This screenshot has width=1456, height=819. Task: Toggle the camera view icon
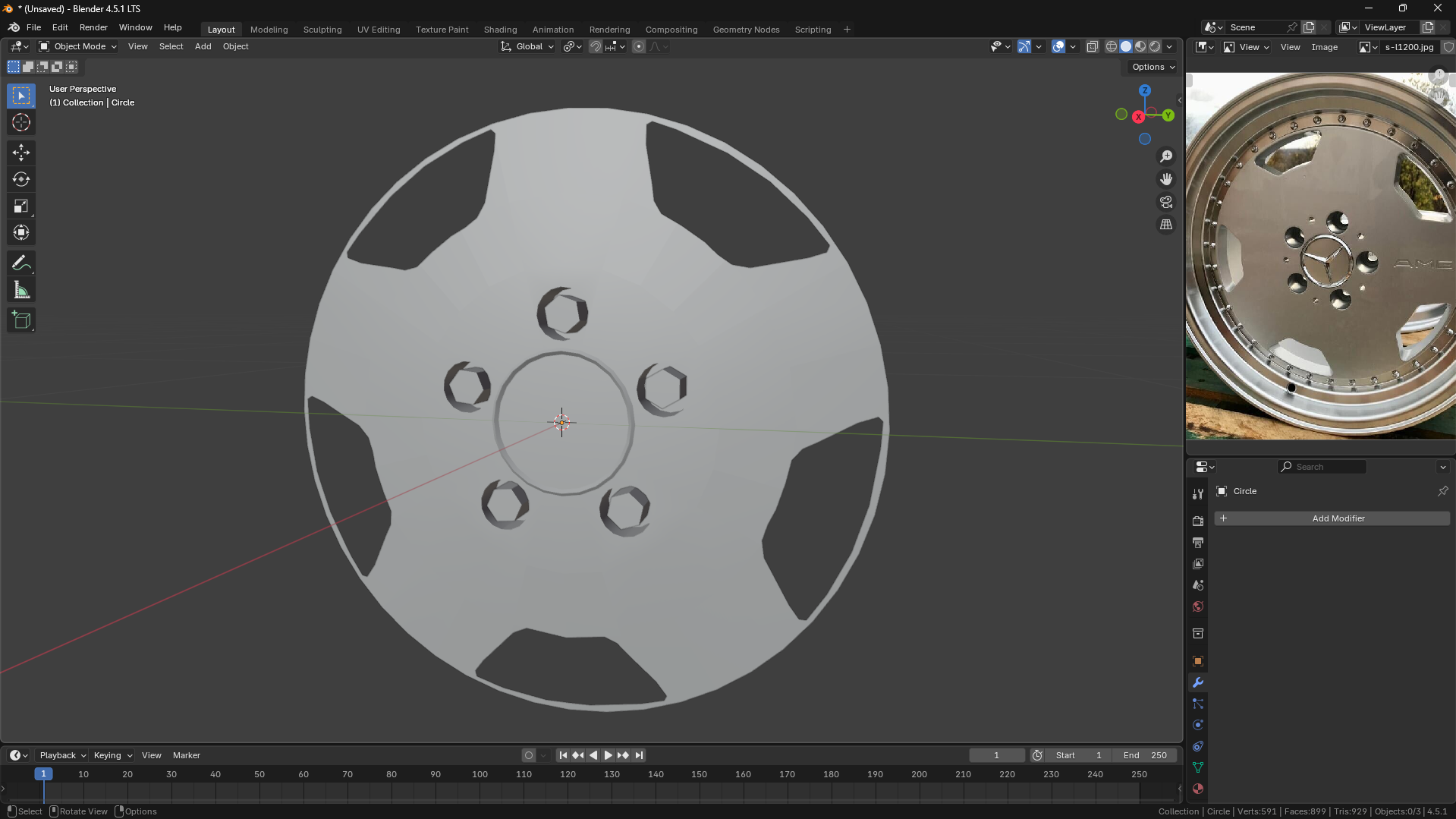pos(1166,202)
